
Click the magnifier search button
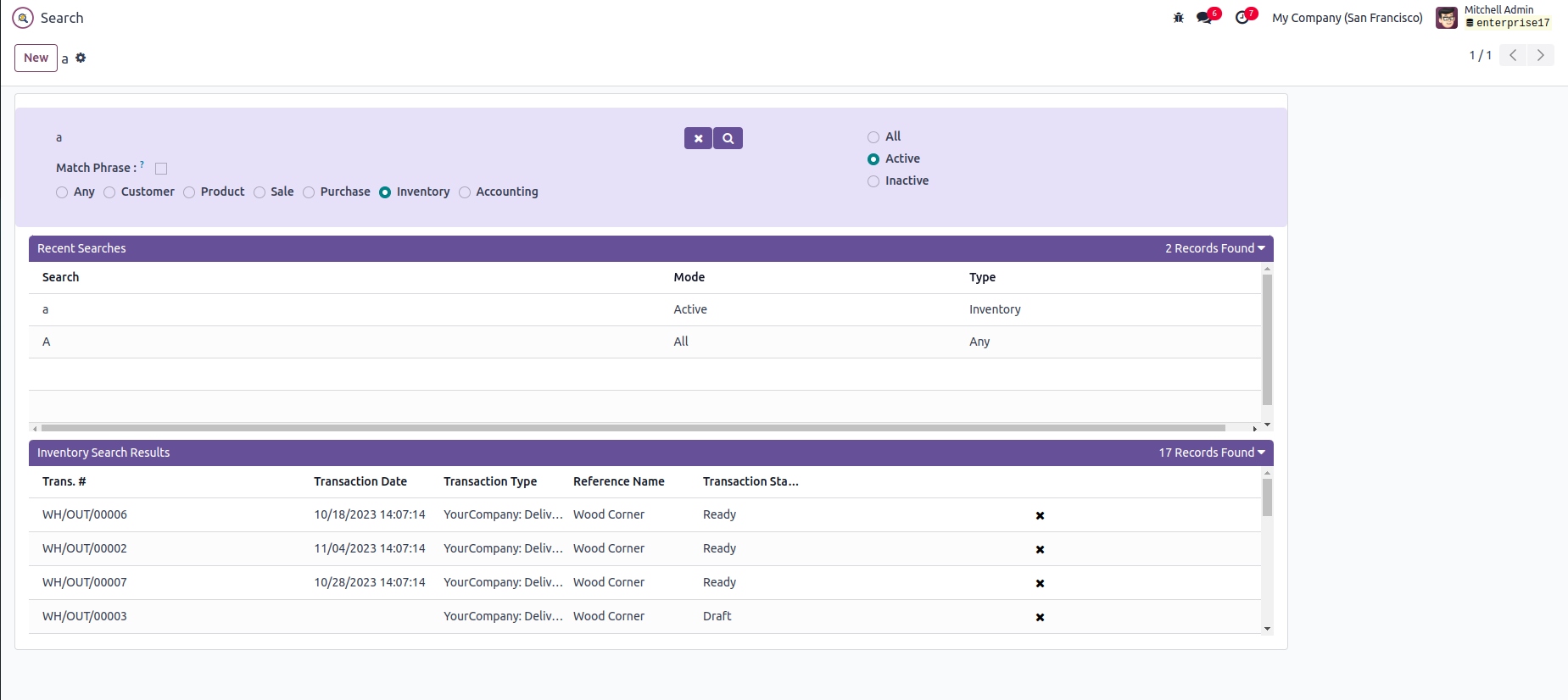coord(728,138)
